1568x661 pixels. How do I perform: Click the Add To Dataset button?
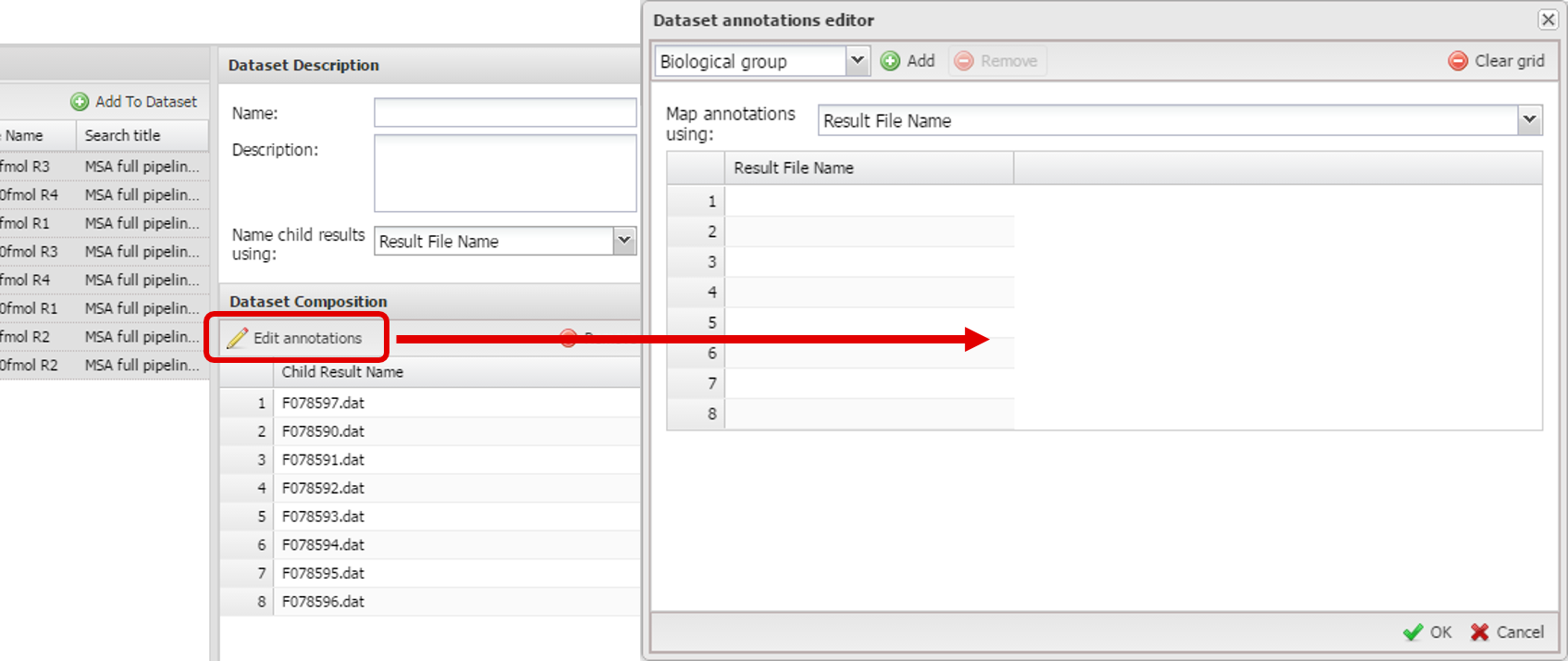click(134, 102)
